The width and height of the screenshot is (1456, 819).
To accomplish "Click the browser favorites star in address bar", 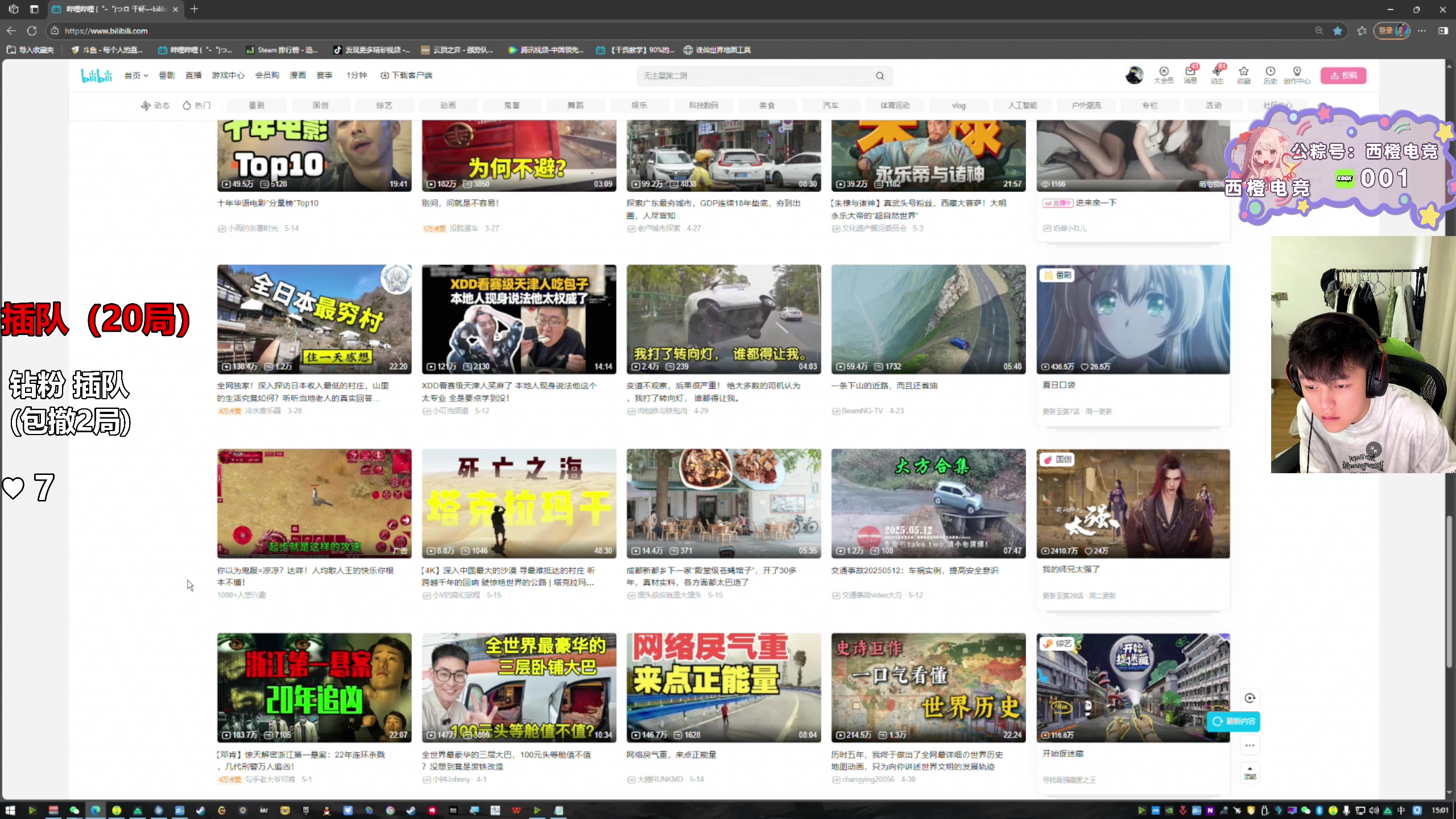I will (x=1338, y=31).
